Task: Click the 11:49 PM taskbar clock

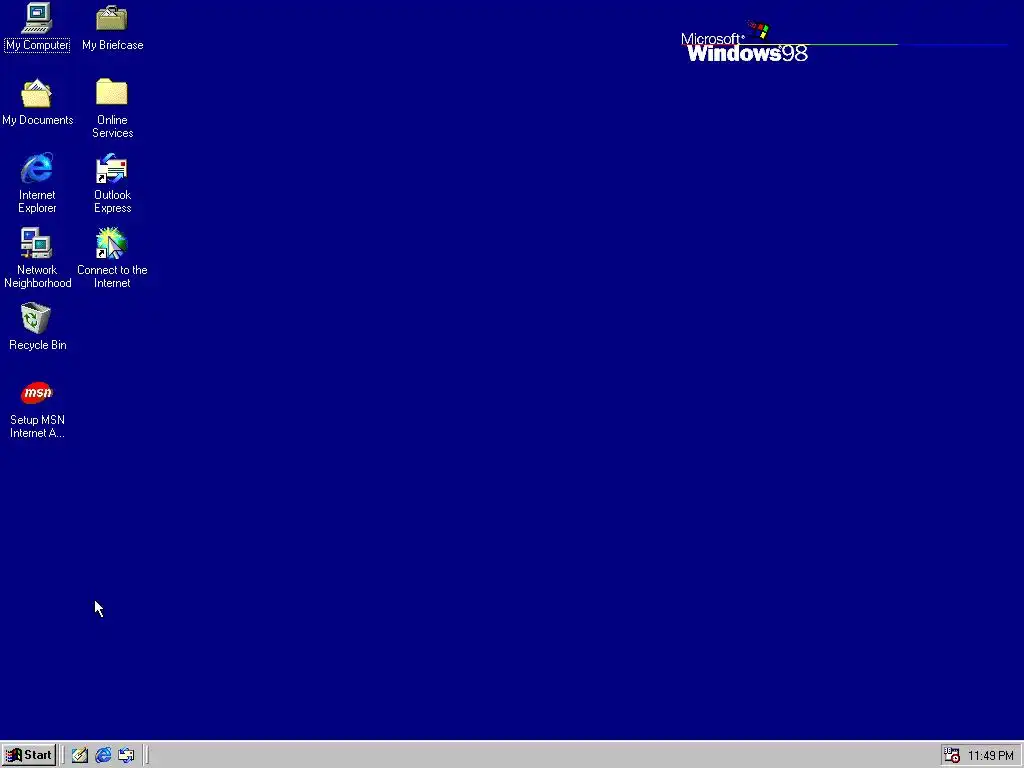Action: 990,756
